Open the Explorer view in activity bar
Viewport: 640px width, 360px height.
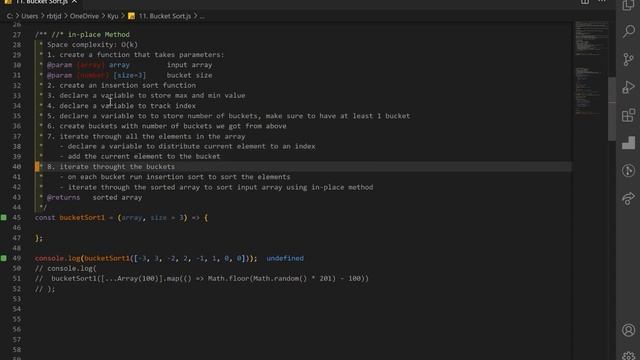[x=628, y=5]
